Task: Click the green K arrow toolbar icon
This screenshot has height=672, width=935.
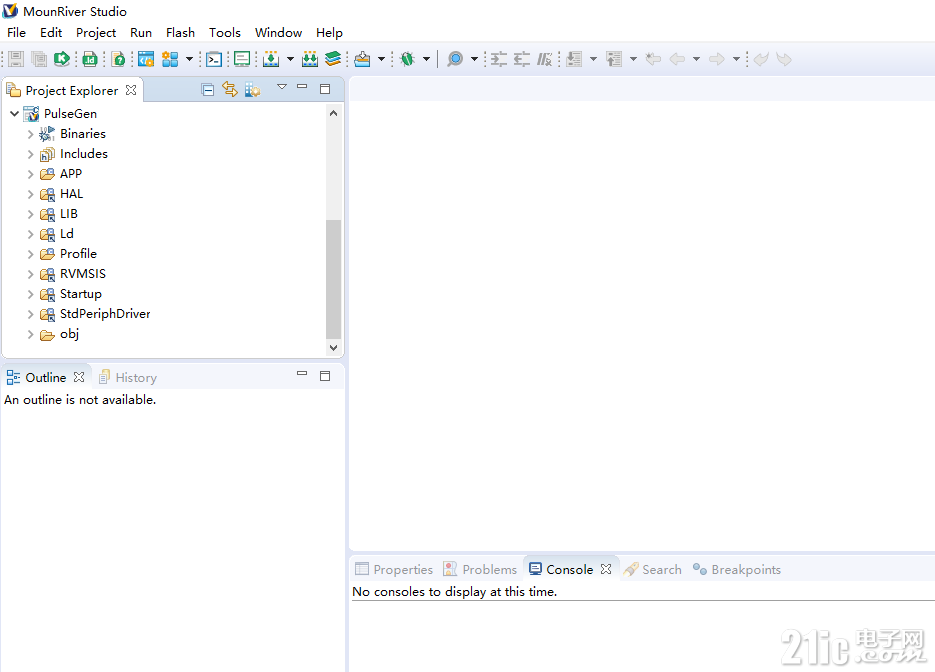Action: click(61, 59)
